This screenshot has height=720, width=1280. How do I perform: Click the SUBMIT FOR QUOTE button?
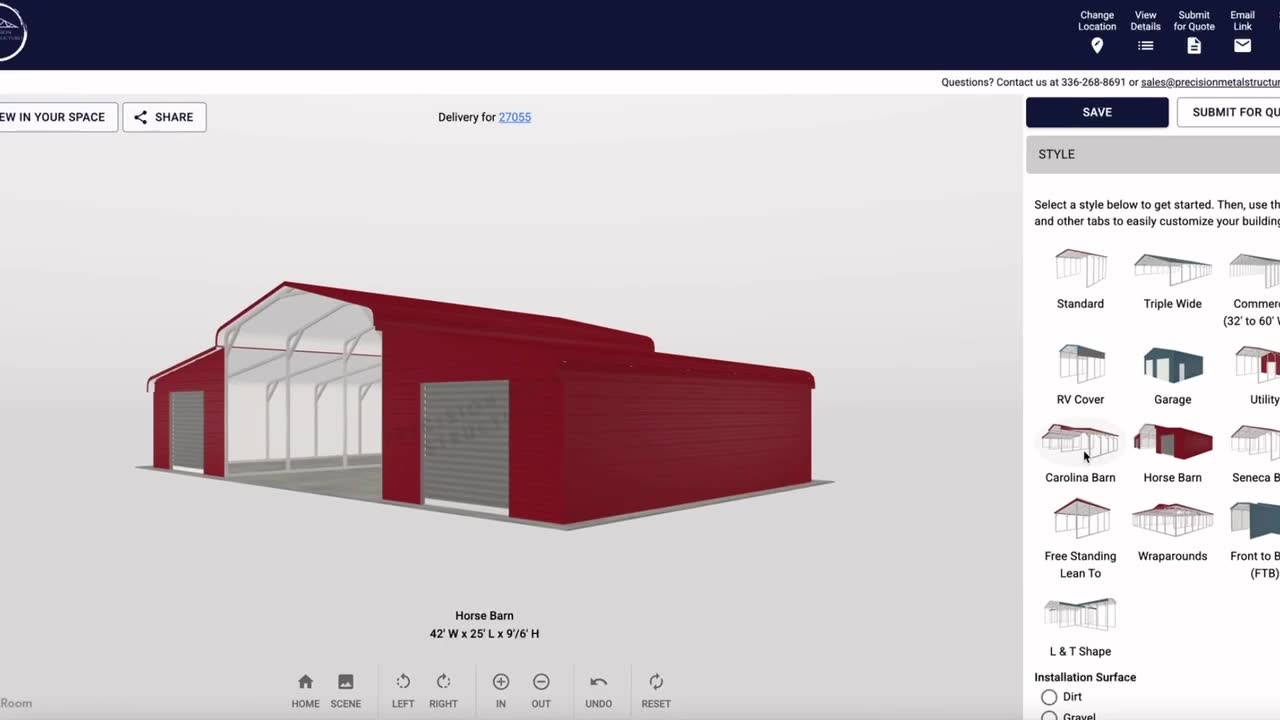[x=1229, y=112]
